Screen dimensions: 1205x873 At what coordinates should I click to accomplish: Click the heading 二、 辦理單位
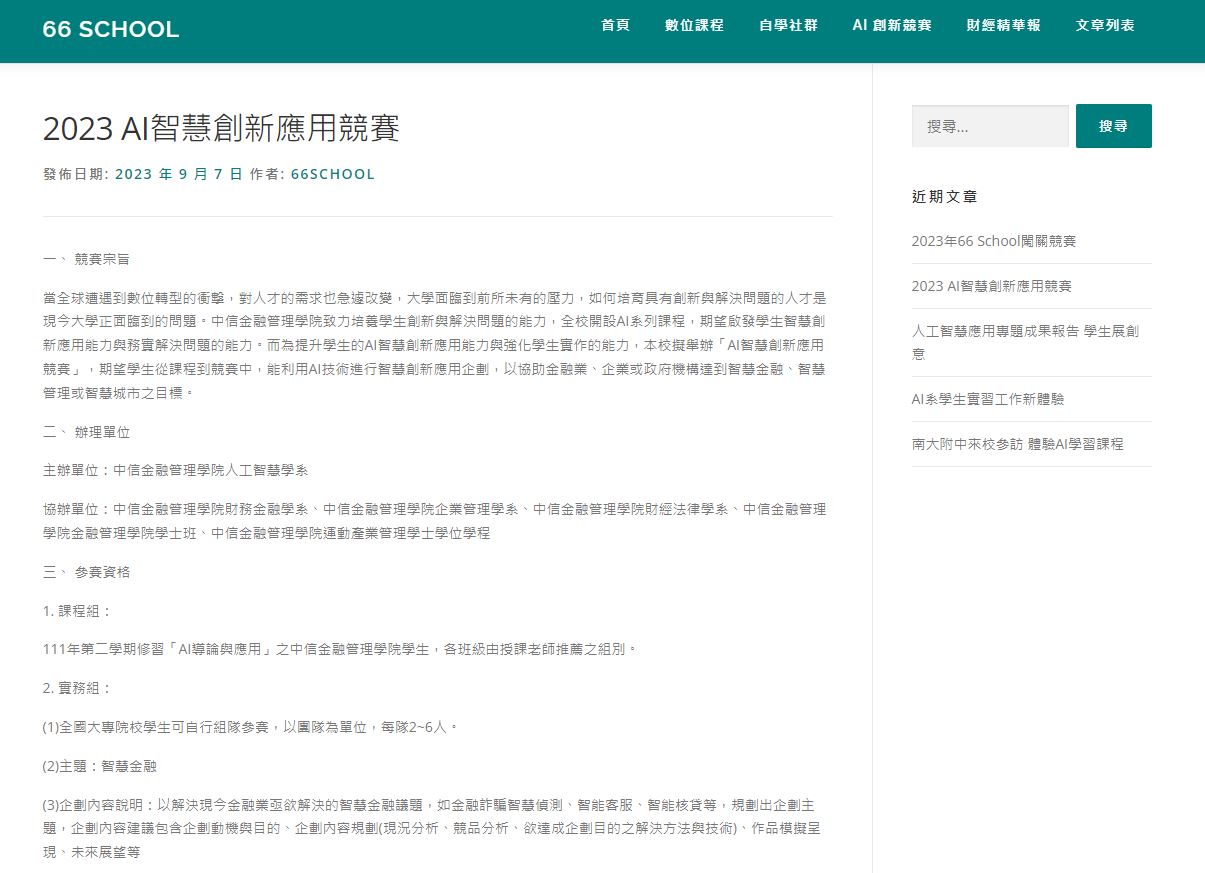(x=86, y=432)
